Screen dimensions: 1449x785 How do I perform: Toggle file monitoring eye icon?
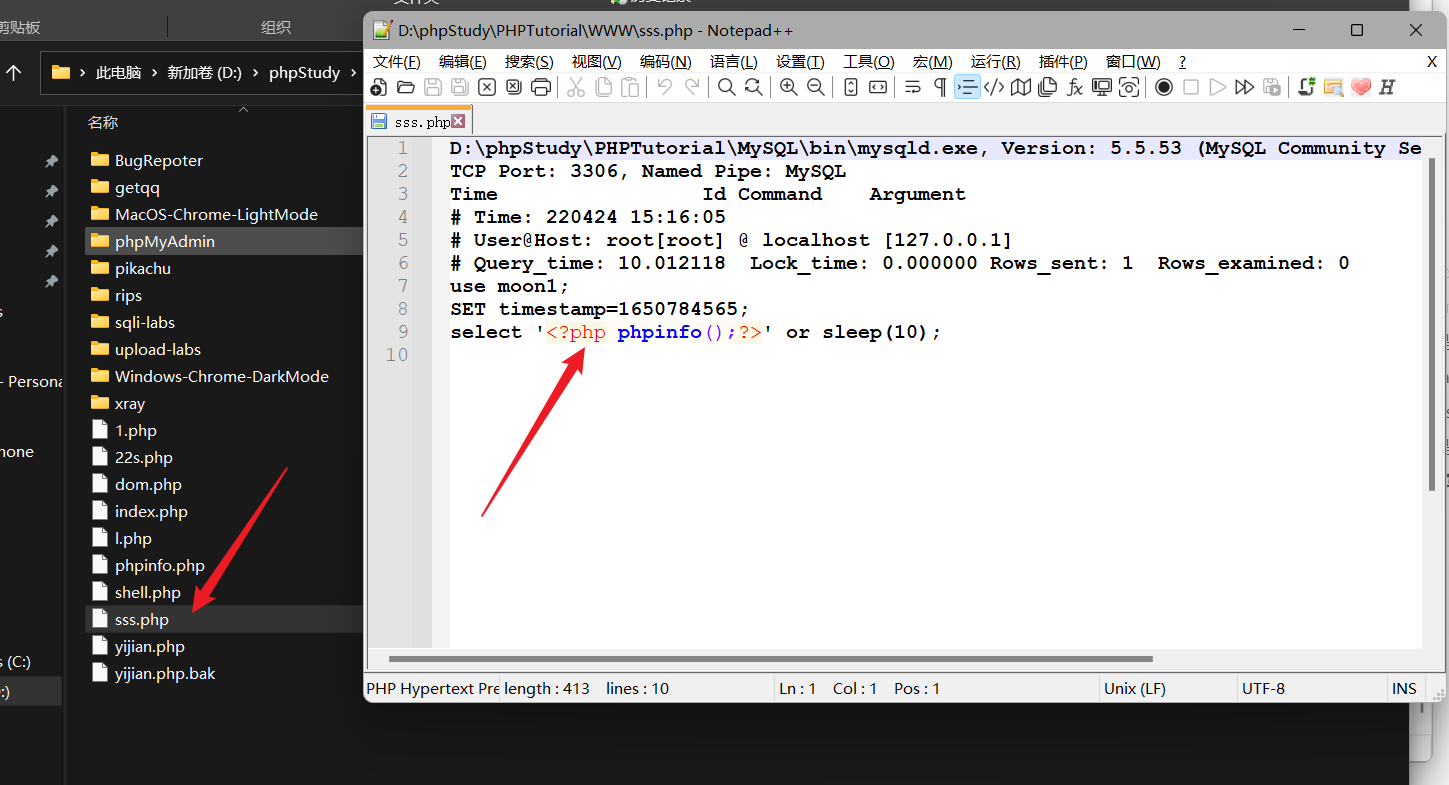1129,87
